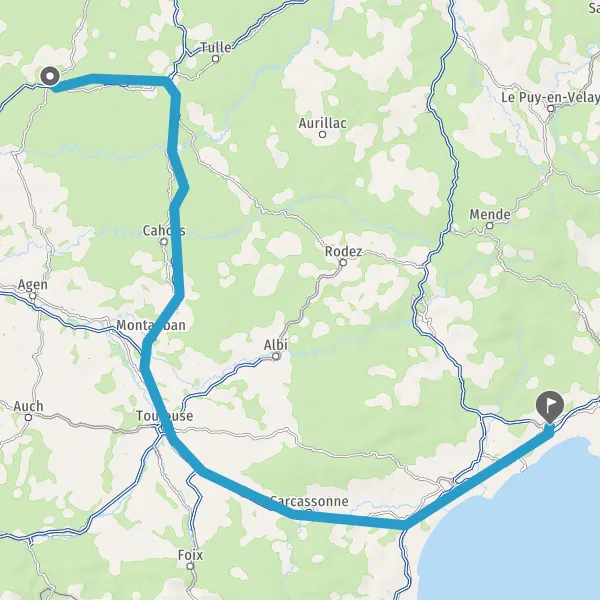
Task: Click the Le Puy-en-Velay city marker
Action: pyautogui.click(x=551, y=109)
